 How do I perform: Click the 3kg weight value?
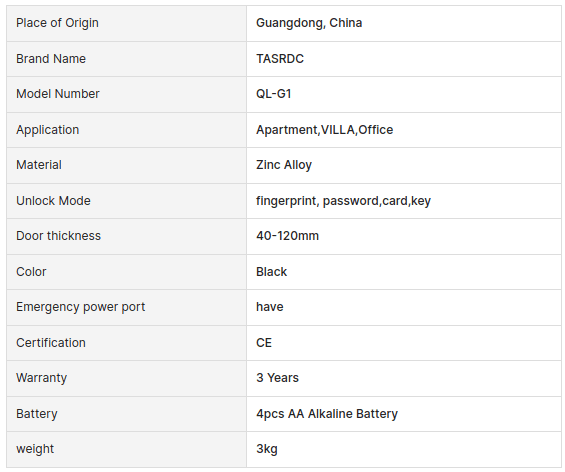267,449
